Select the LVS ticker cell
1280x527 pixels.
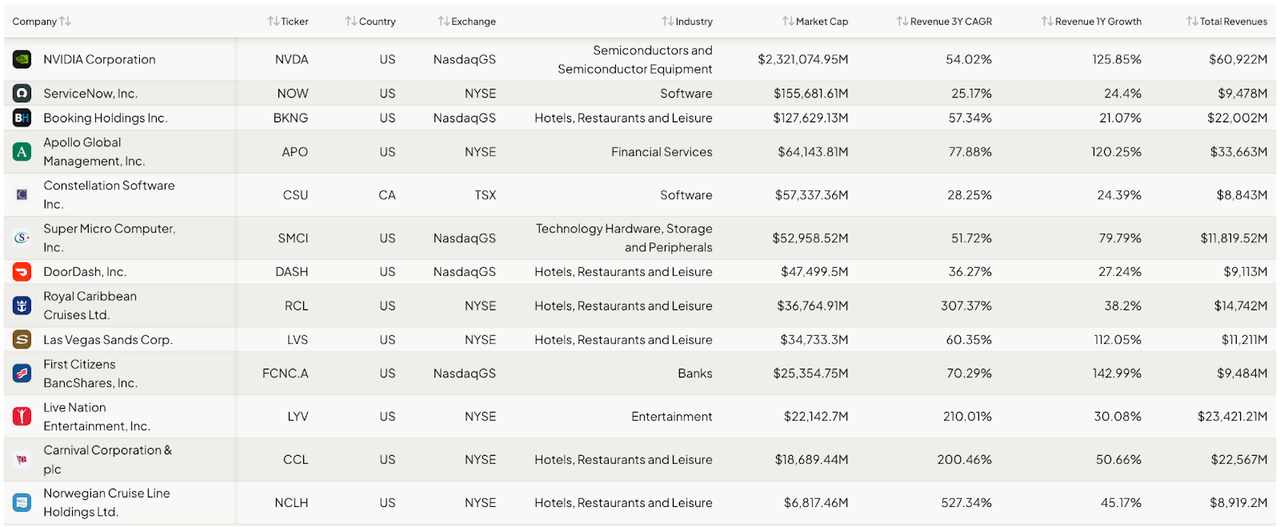click(x=297, y=340)
